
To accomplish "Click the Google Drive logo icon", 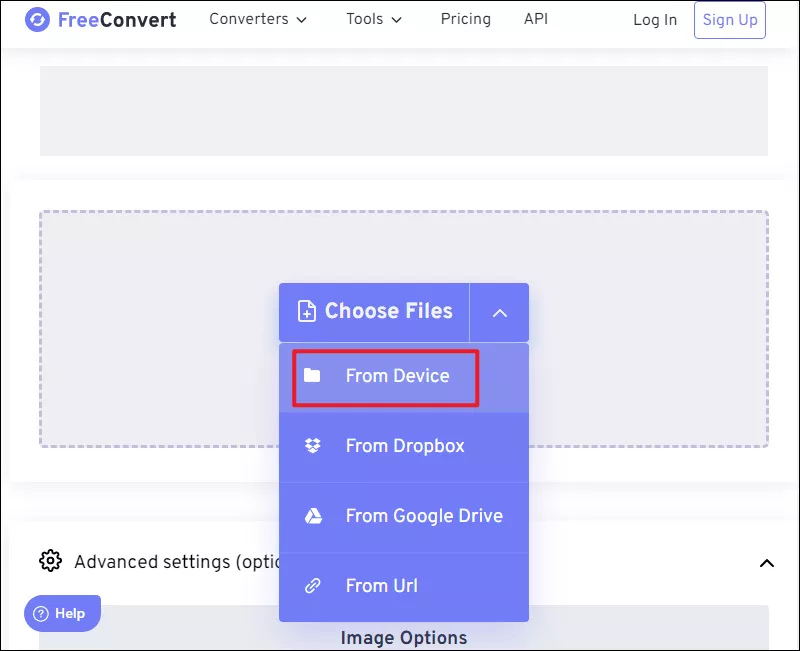I will (x=313, y=516).
